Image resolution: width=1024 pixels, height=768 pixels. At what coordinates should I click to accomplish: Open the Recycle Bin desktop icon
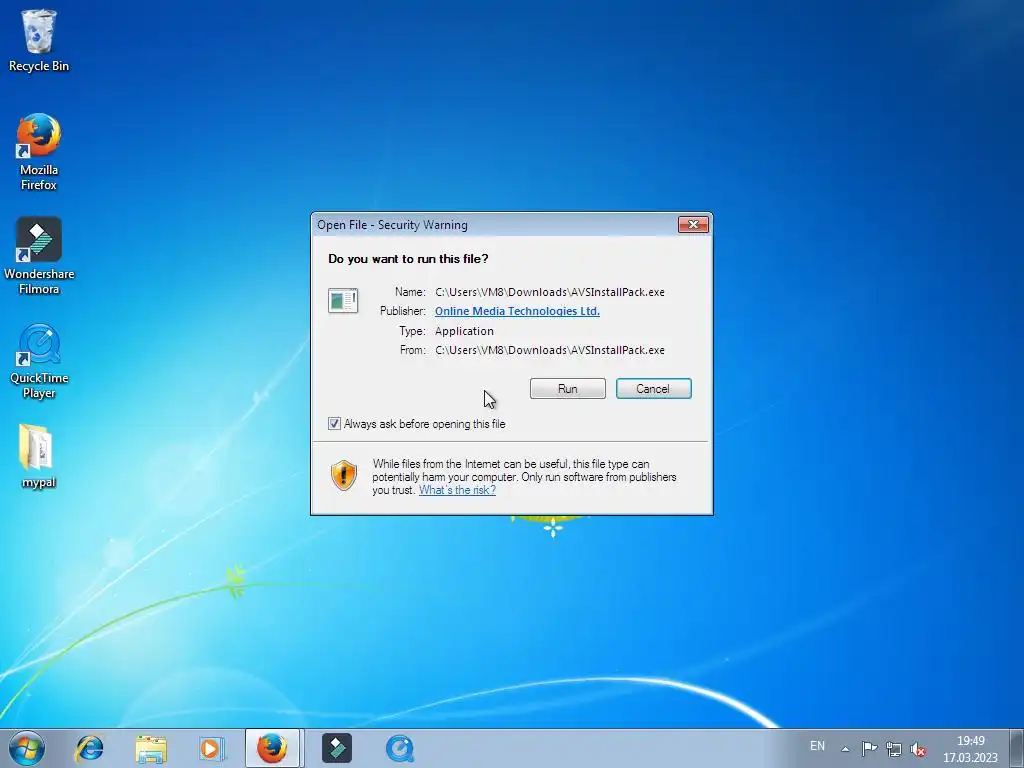(x=39, y=40)
